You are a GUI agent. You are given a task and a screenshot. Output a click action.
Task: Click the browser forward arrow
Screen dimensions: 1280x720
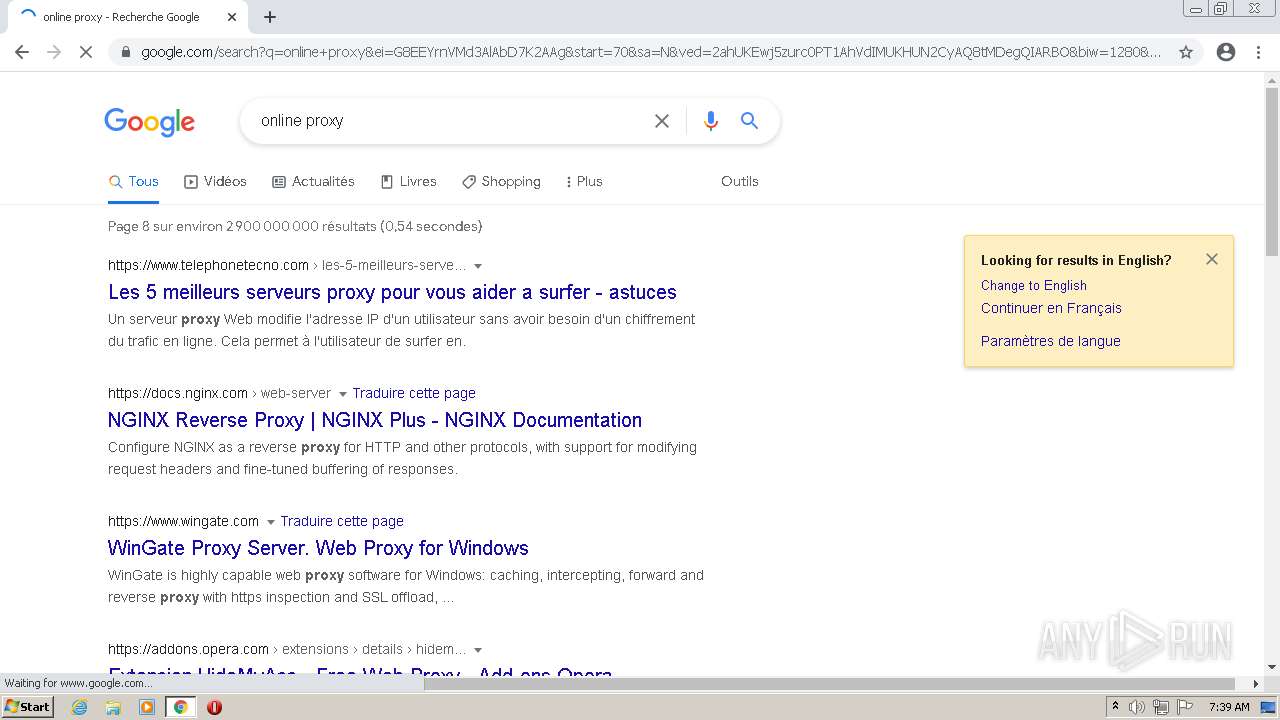click(x=54, y=52)
